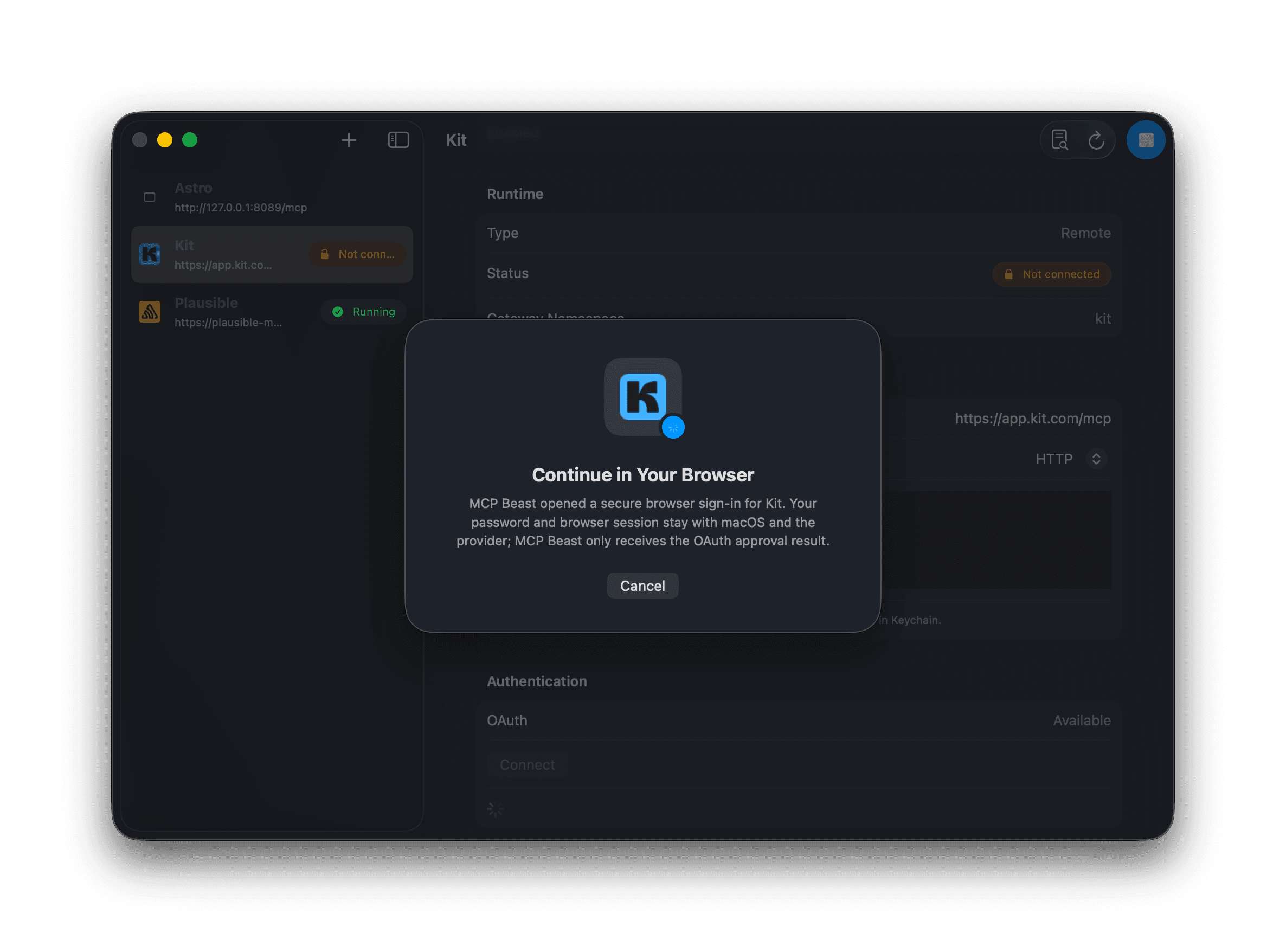Image resolution: width=1286 pixels, height=952 pixels.
Task: Select the Astro server in sidebar
Action: click(x=272, y=197)
